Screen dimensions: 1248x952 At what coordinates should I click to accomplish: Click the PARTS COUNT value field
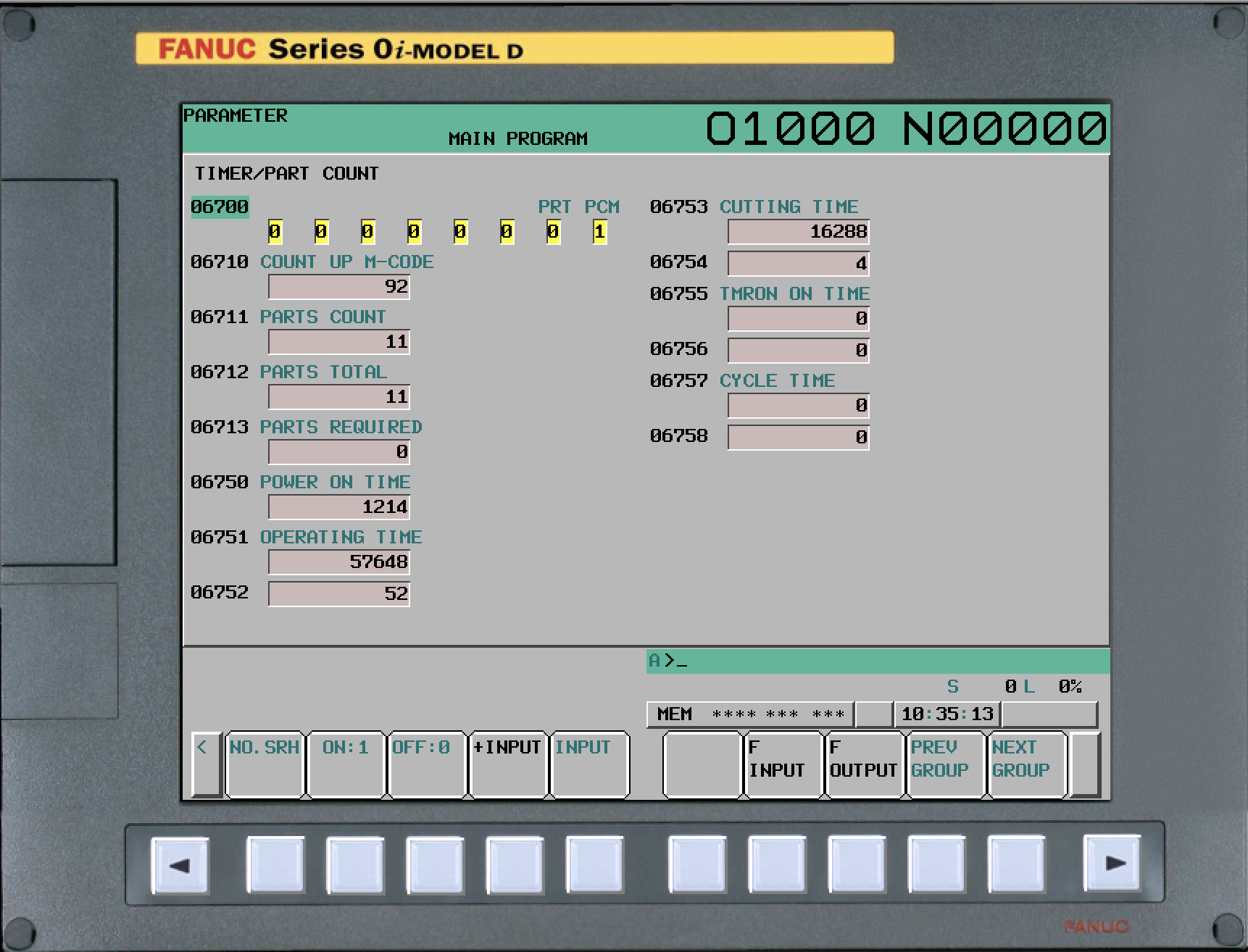point(338,341)
